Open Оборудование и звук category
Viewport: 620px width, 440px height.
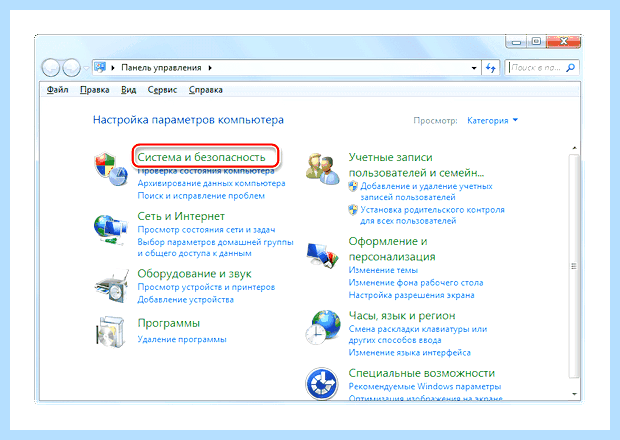(194, 274)
